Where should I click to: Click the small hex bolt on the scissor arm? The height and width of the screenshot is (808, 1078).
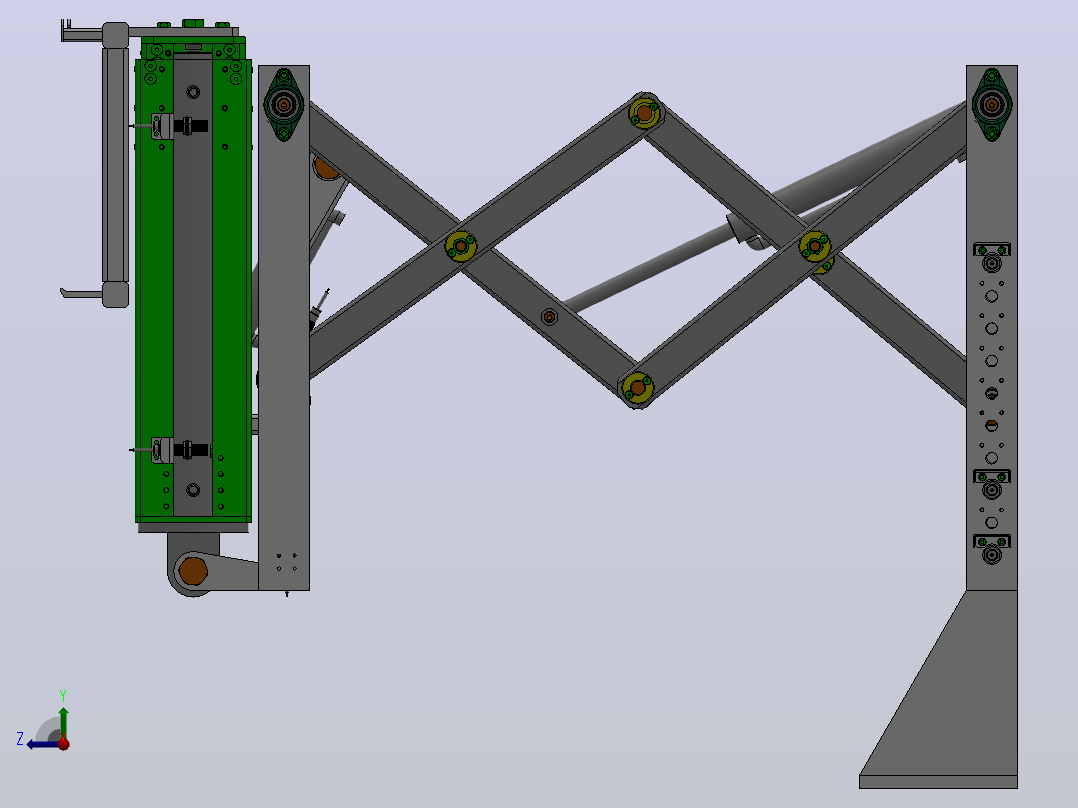tap(549, 317)
